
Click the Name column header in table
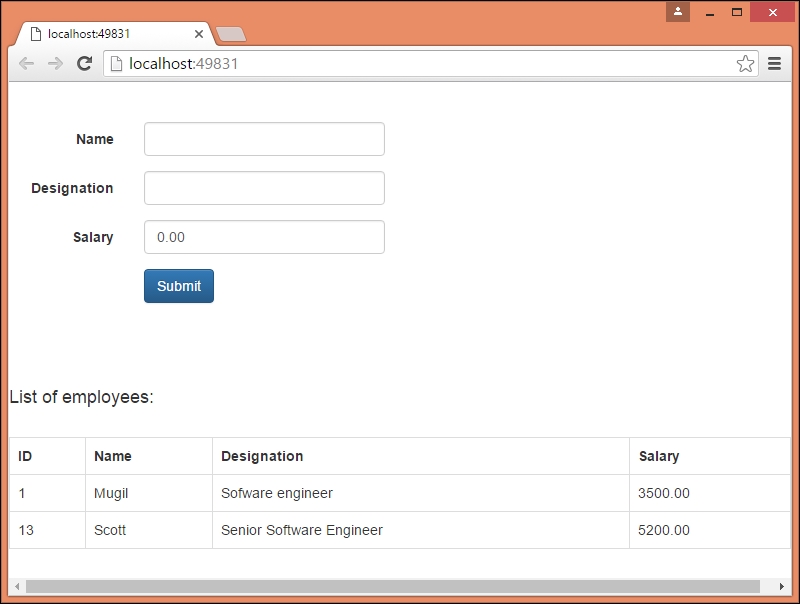pyautogui.click(x=148, y=456)
